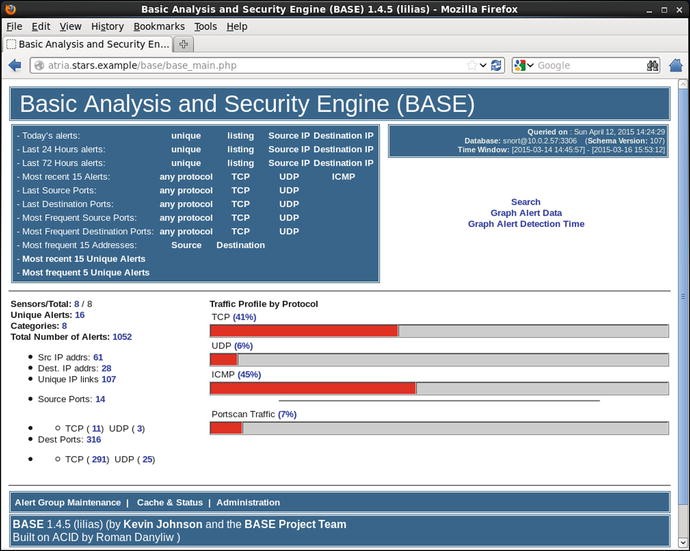The height and width of the screenshot is (551, 690).
Task: Open Portscan Traffic 7% link
Action: point(287,414)
